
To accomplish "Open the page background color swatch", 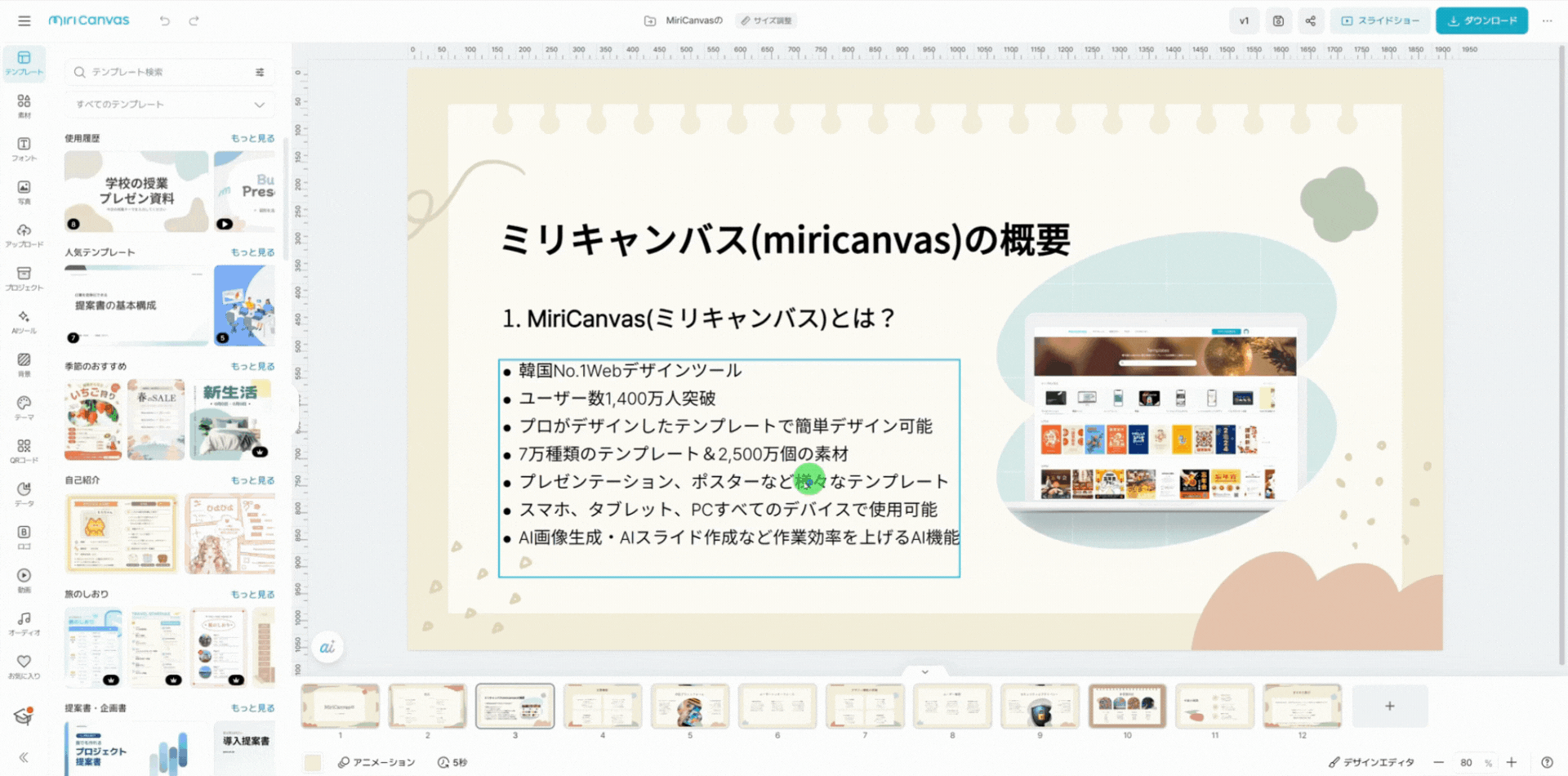I will point(313,762).
